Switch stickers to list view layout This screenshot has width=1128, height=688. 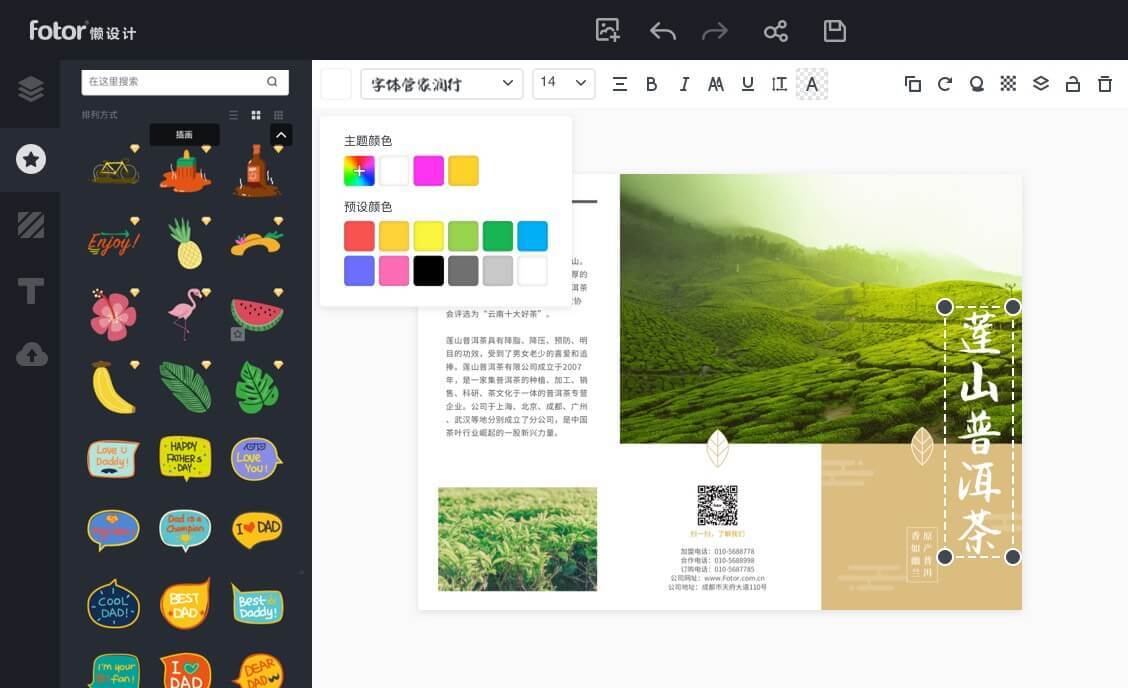tap(233, 114)
